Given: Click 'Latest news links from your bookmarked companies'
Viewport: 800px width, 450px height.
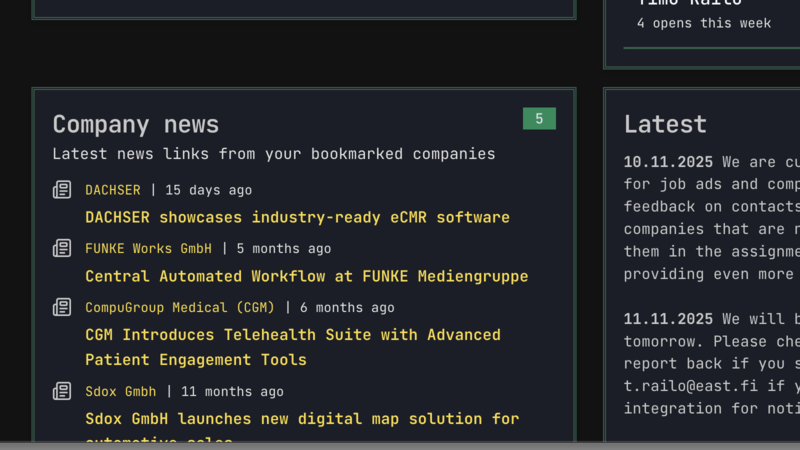Looking at the screenshot, I should click(x=274, y=154).
